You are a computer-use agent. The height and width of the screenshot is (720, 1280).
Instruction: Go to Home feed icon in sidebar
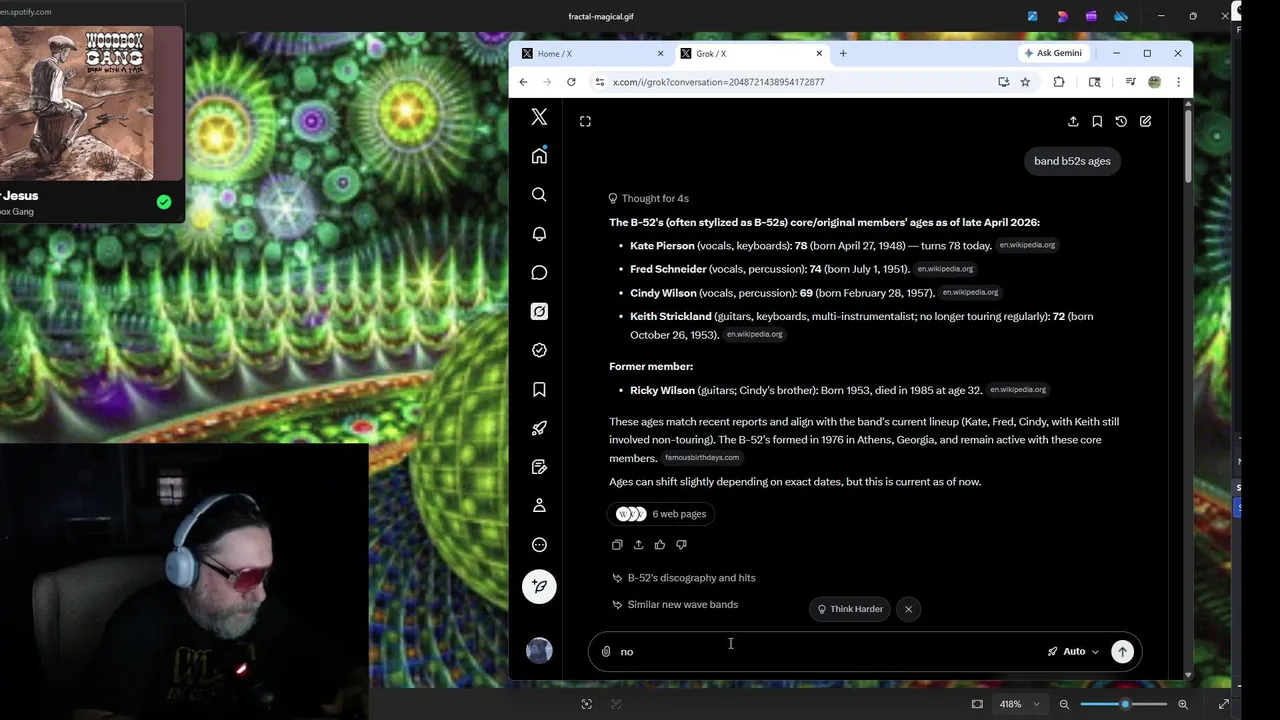click(x=539, y=156)
